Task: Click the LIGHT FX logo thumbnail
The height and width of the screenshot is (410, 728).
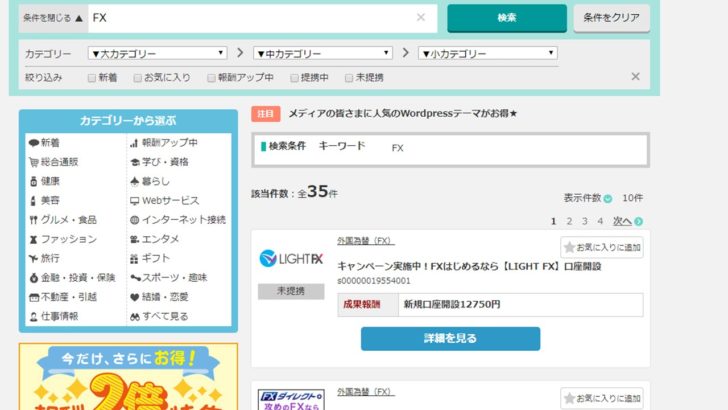Action: (291, 258)
